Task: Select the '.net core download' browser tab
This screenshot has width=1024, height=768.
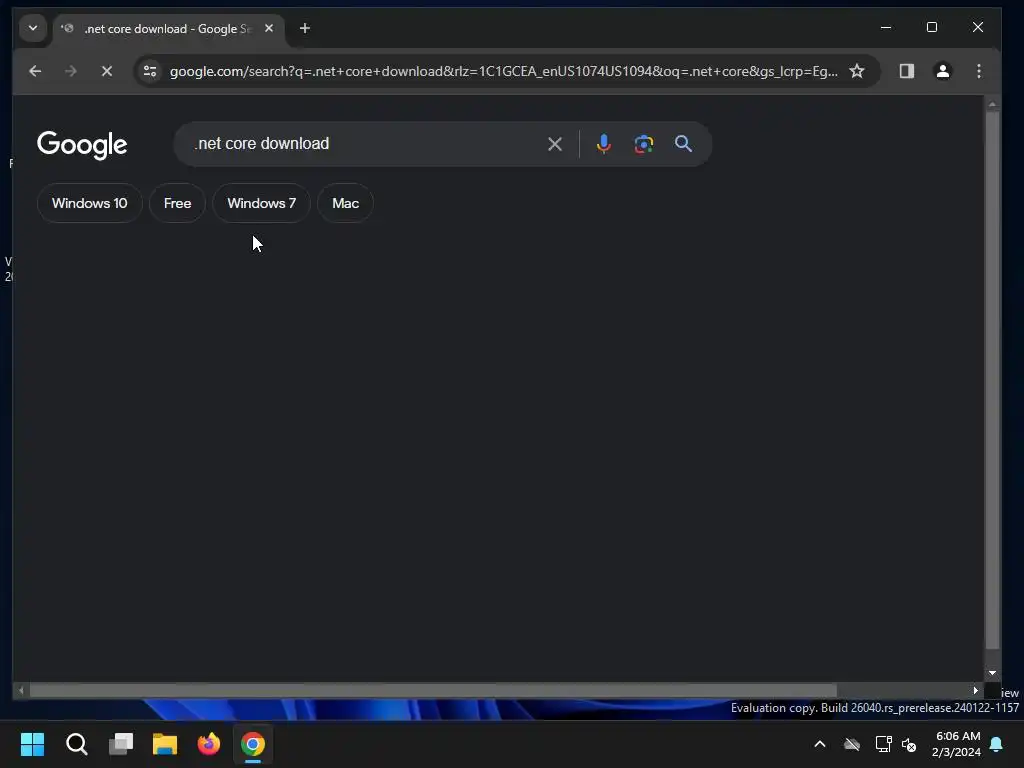Action: click(x=167, y=29)
